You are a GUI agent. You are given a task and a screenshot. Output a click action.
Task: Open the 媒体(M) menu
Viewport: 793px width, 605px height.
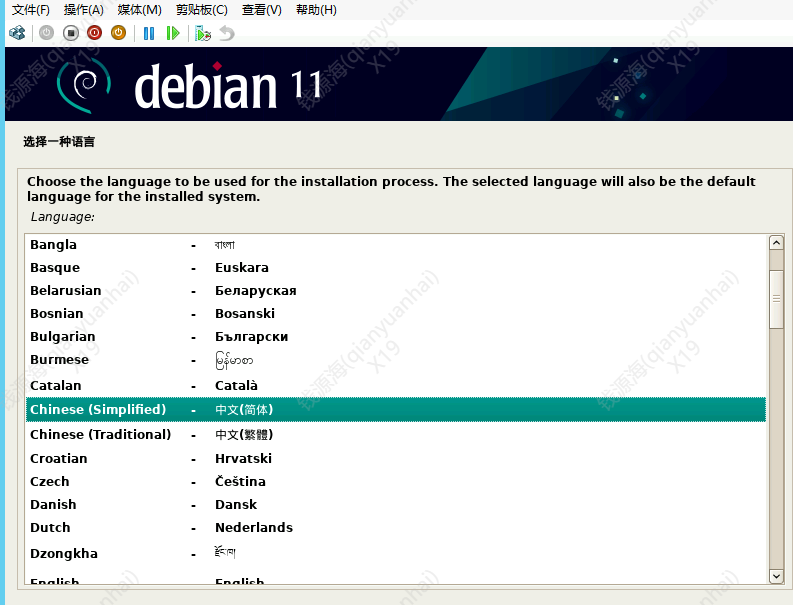point(139,10)
